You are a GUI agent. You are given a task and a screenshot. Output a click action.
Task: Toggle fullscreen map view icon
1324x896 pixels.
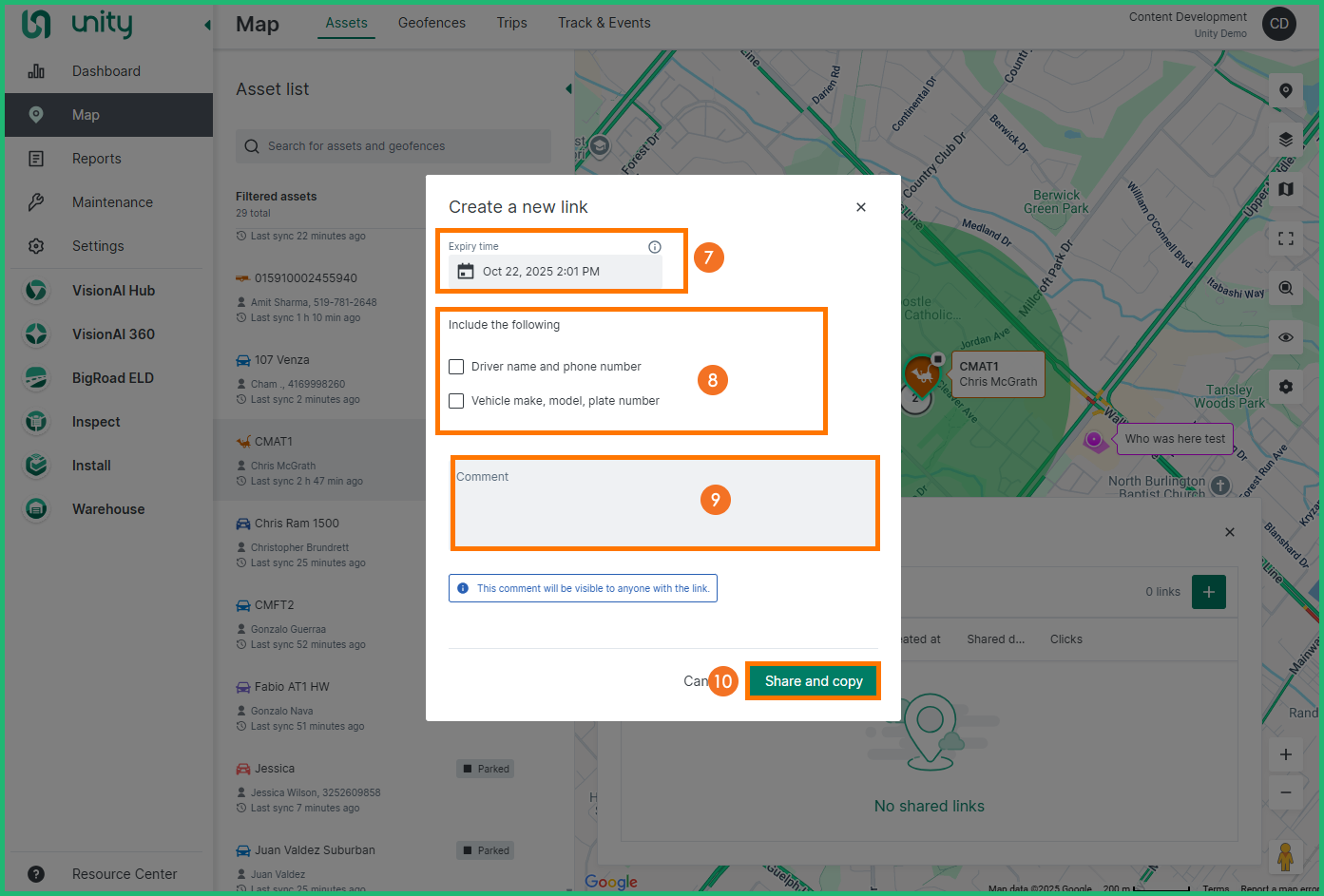click(1285, 238)
